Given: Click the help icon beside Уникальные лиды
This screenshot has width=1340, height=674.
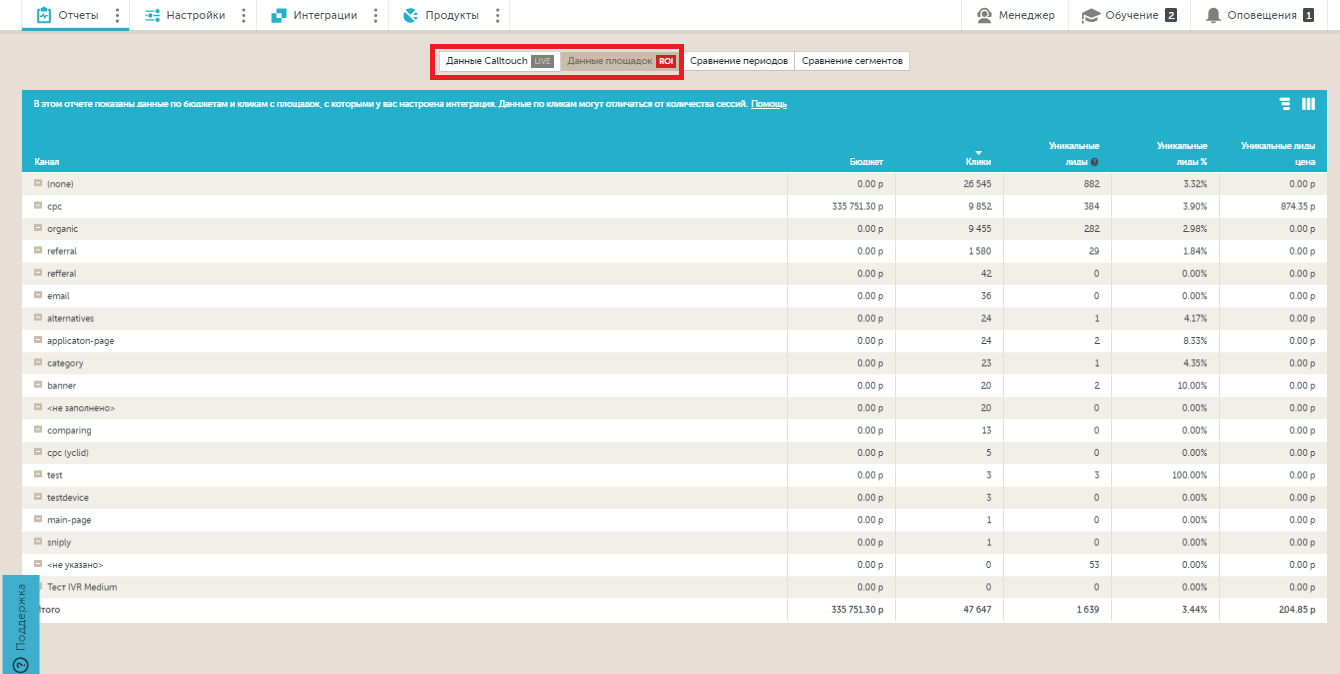Looking at the screenshot, I should 1095,162.
